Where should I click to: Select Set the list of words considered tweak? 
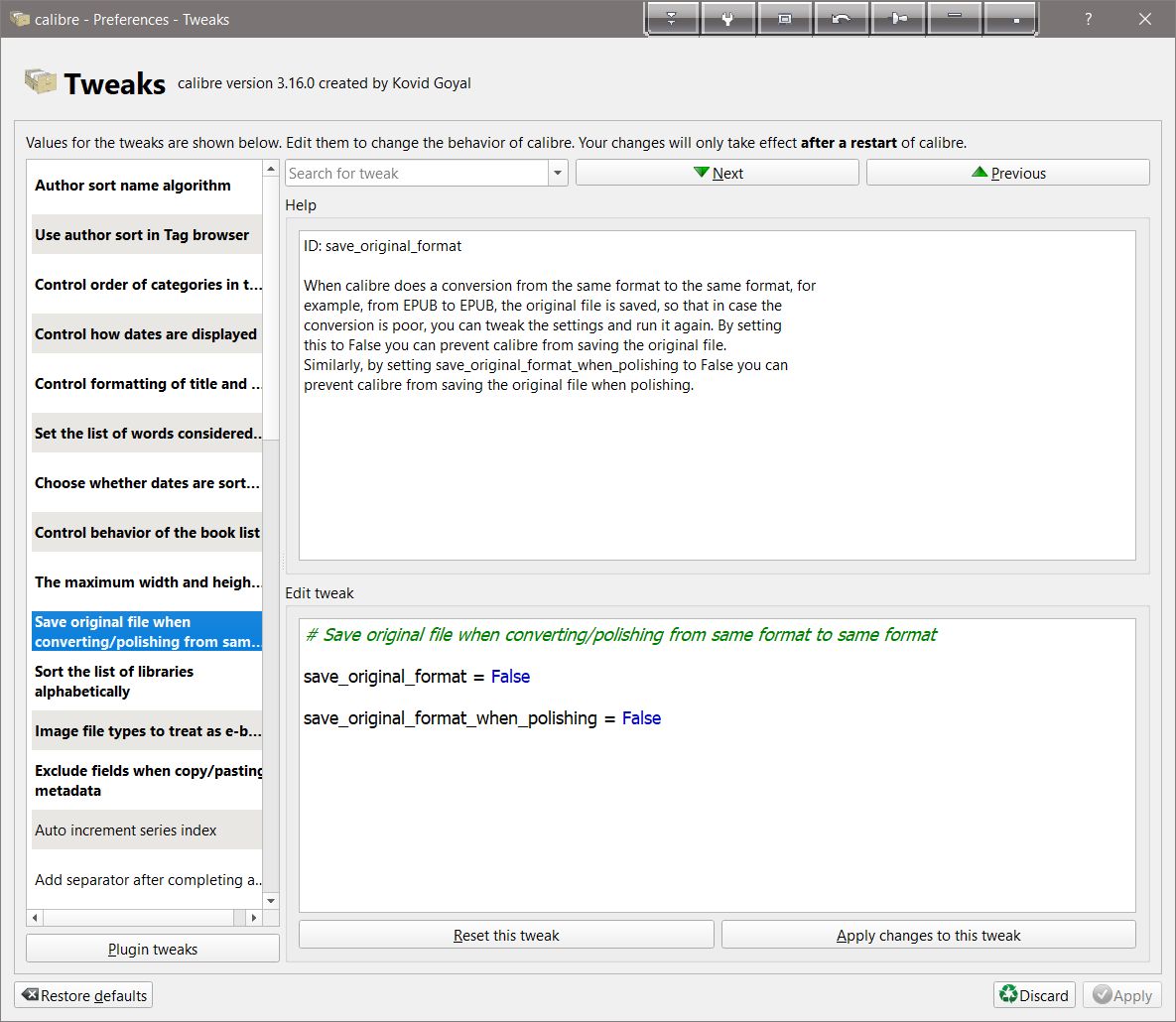coord(147,433)
